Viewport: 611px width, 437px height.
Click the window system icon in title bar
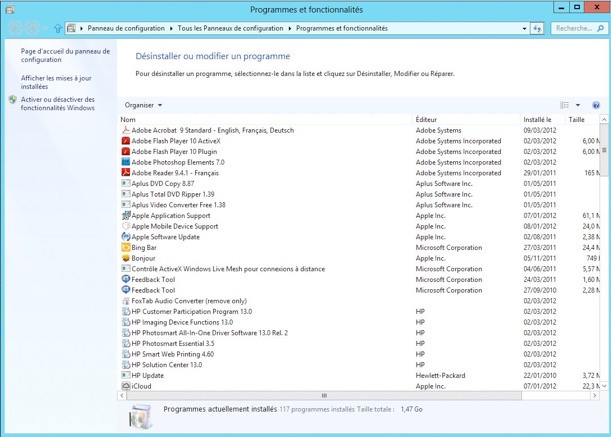[x=10, y=9]
